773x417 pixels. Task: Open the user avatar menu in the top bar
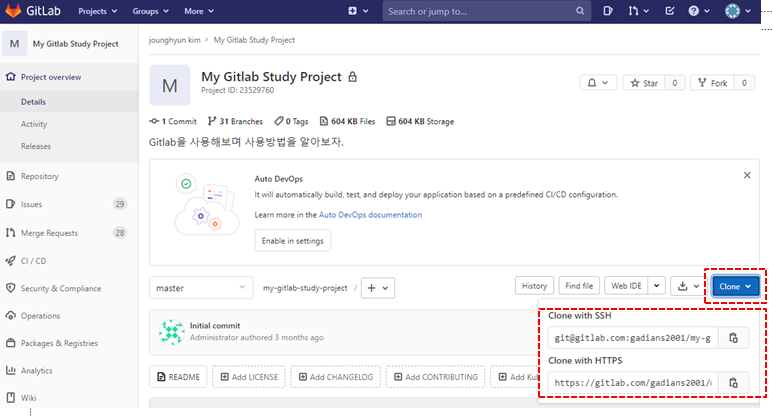[x=738, y=11]
